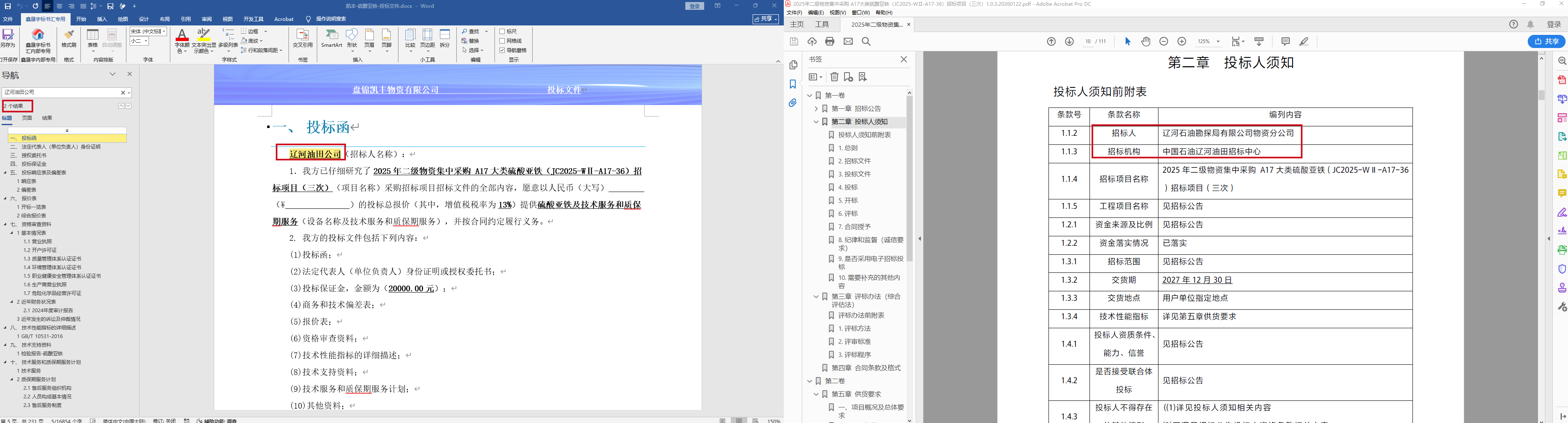Switch navigation pane to 页面 tab

point(27,118)
